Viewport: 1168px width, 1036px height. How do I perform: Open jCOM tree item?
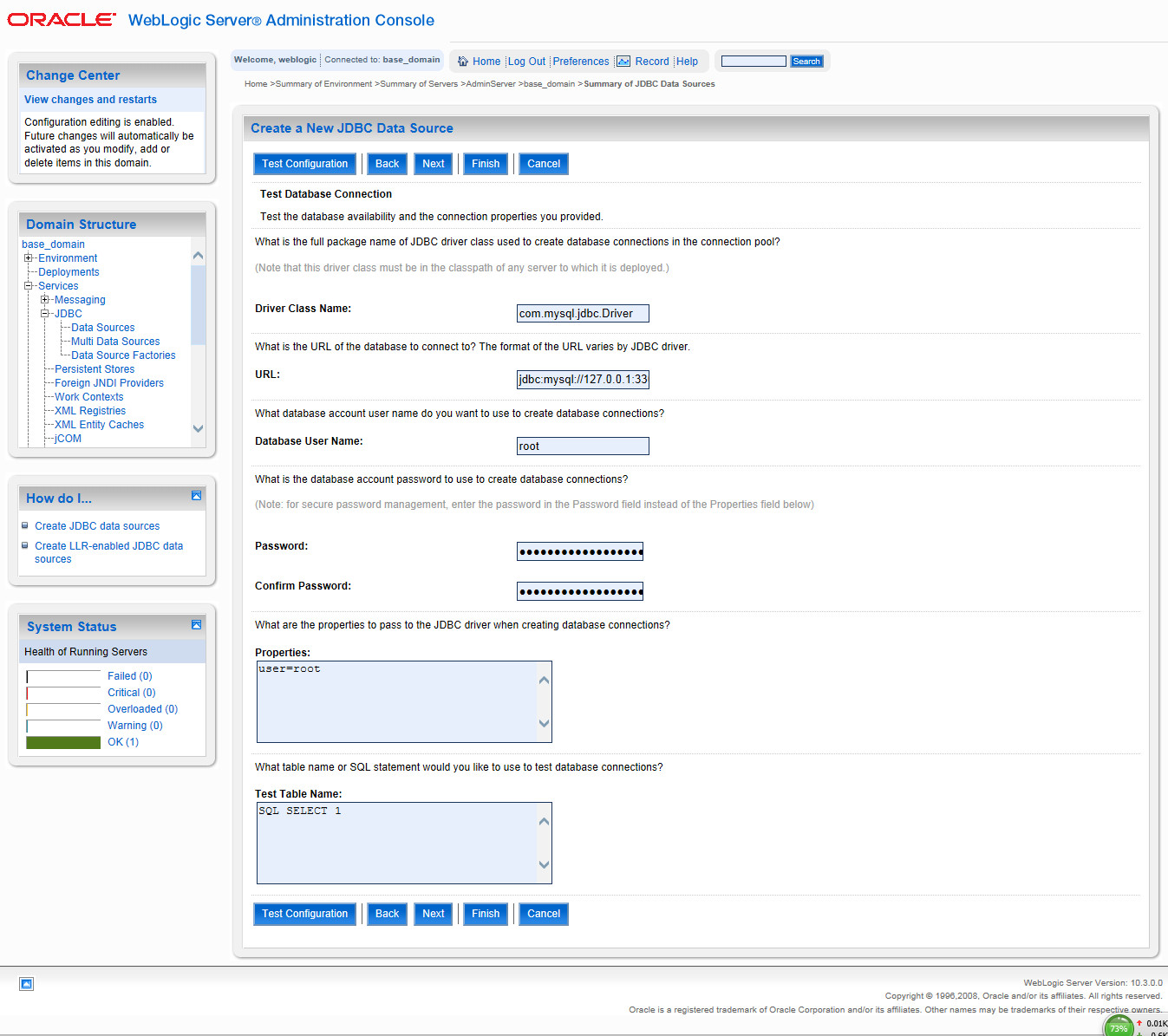click(x=68, y=439)
